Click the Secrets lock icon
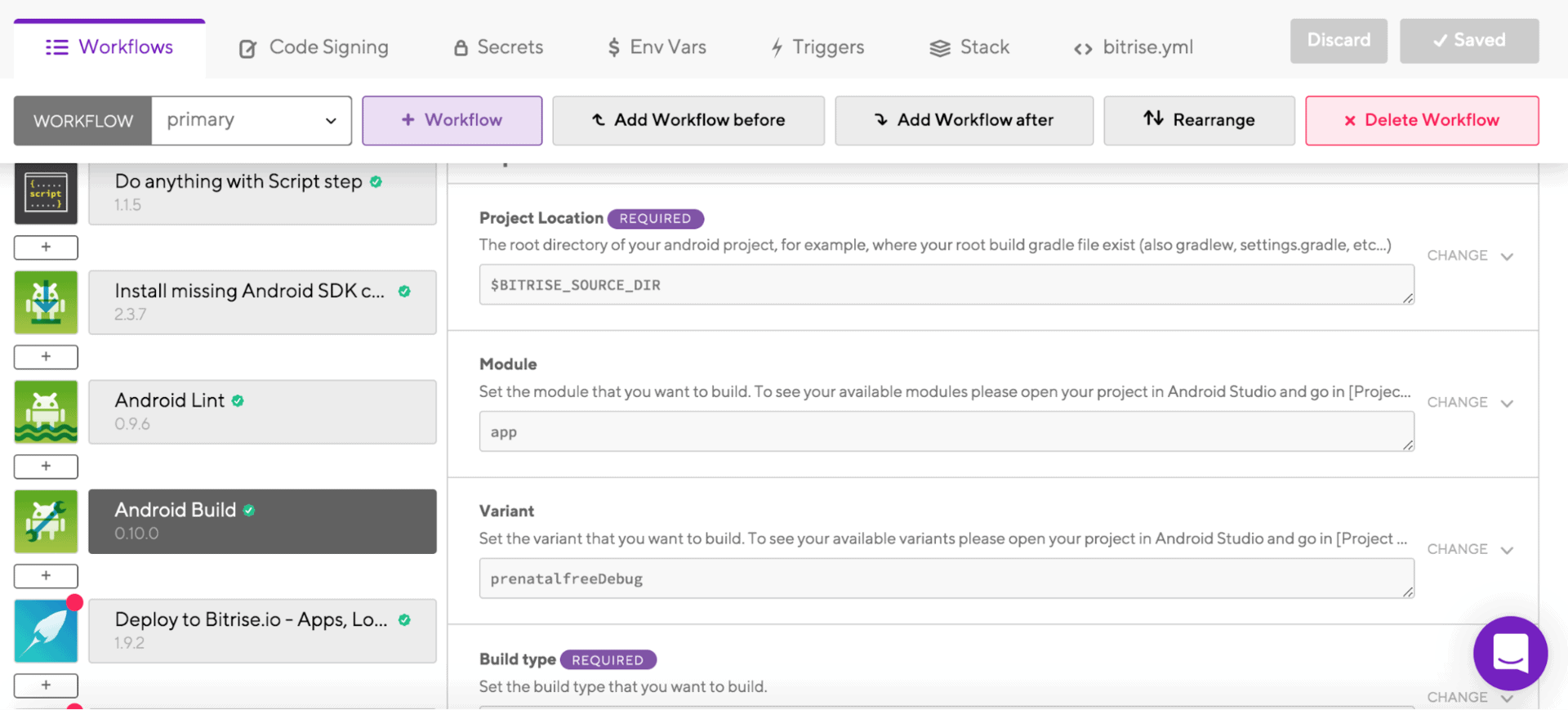 coord(461,48)
